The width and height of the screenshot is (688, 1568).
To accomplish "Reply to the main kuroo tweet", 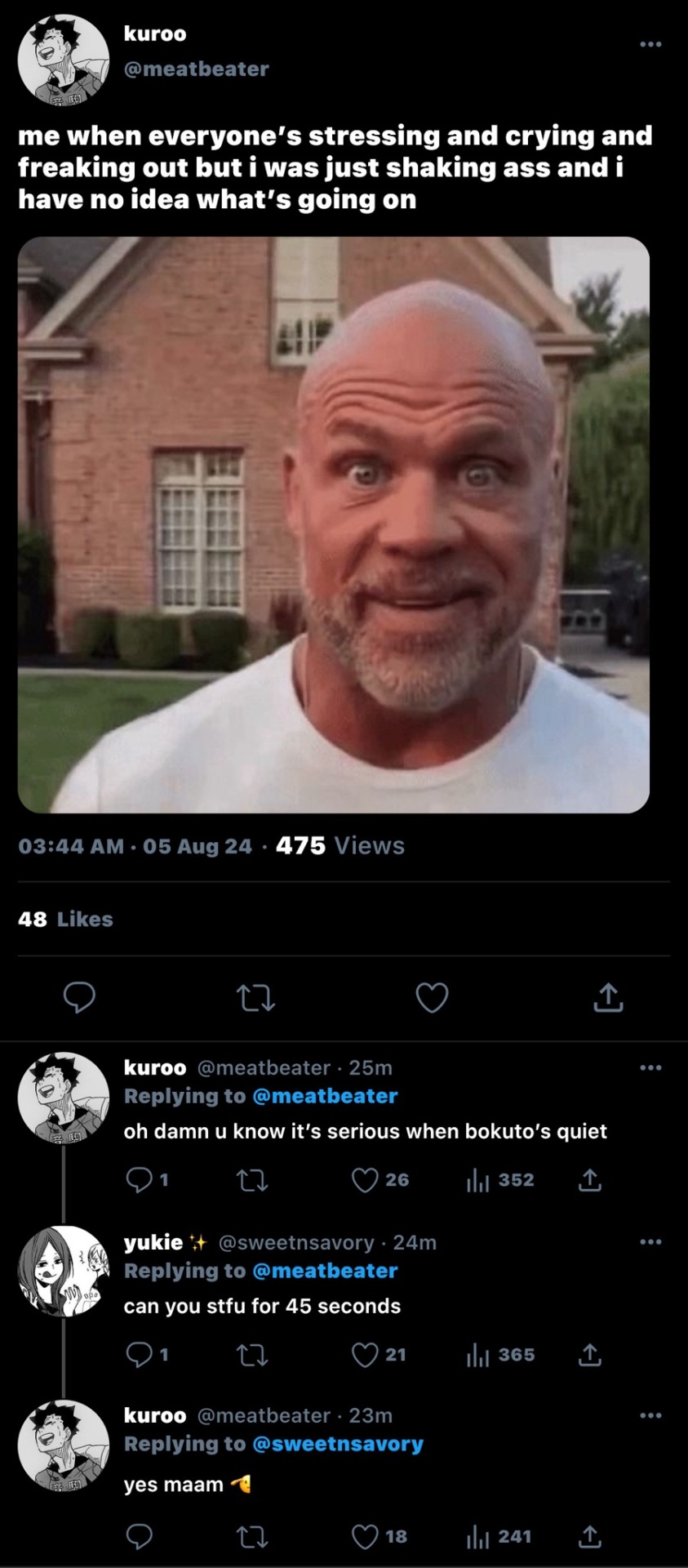I will point(79,997).
